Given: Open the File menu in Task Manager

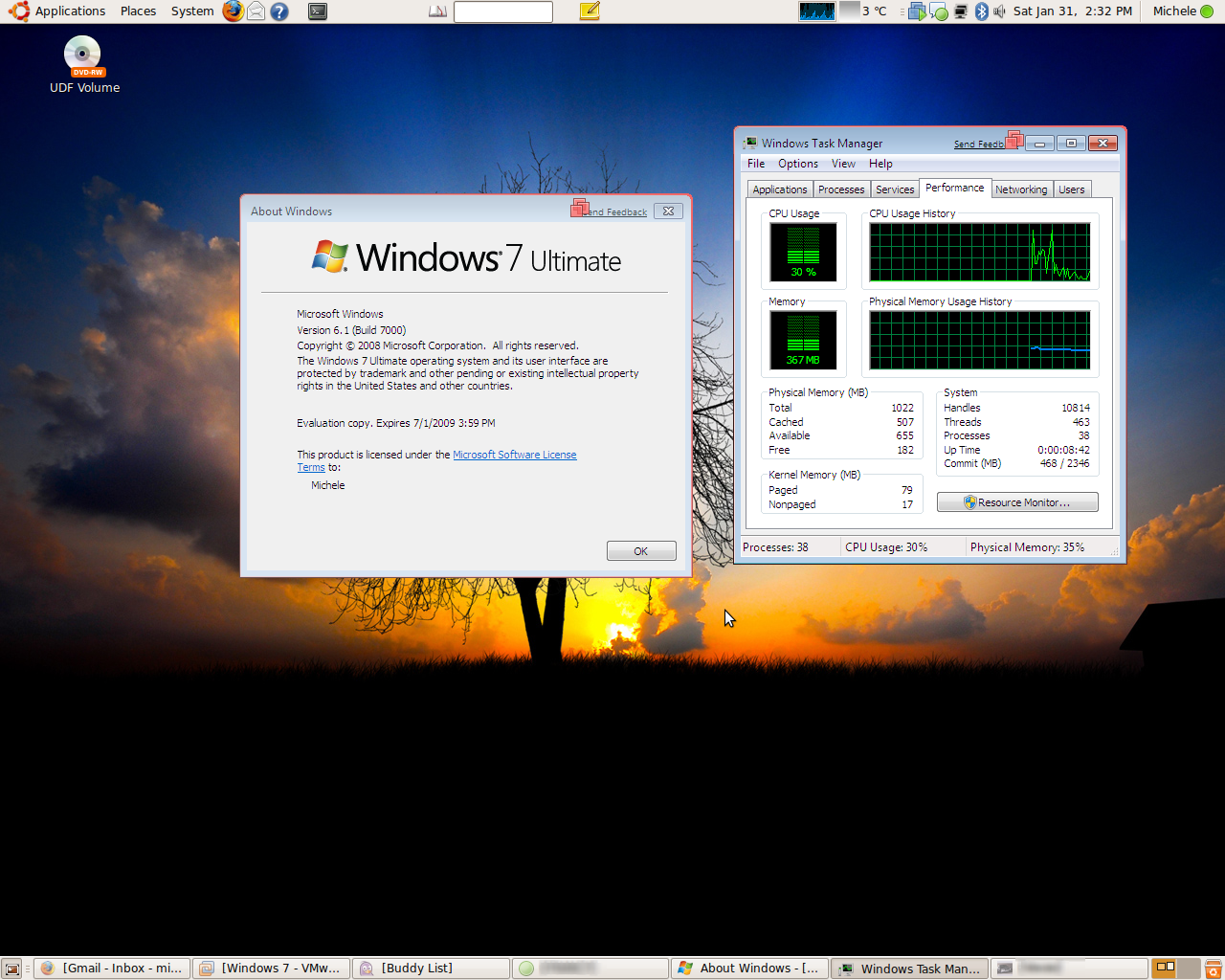Looking at the screenshot, I should click(x=756, y=164).
